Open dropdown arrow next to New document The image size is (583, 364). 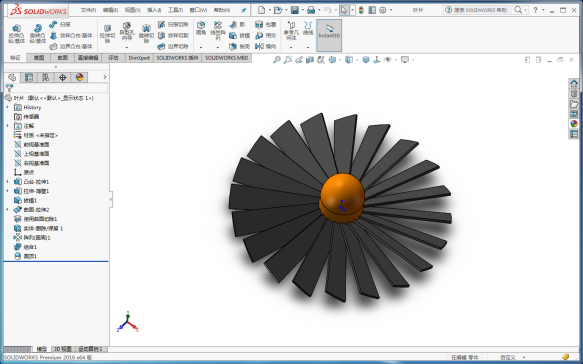click(x=270, y=10)
